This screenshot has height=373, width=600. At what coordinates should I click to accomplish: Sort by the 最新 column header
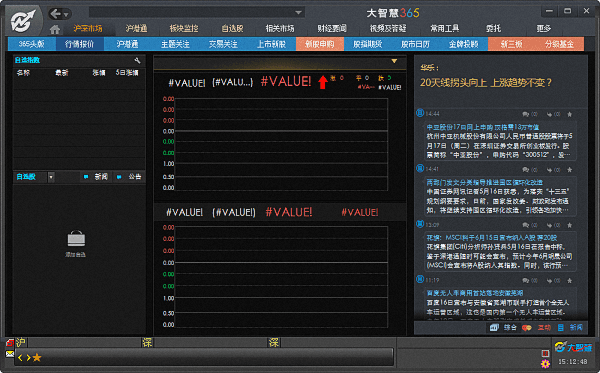pyautogui.click(x=62, y=72)
